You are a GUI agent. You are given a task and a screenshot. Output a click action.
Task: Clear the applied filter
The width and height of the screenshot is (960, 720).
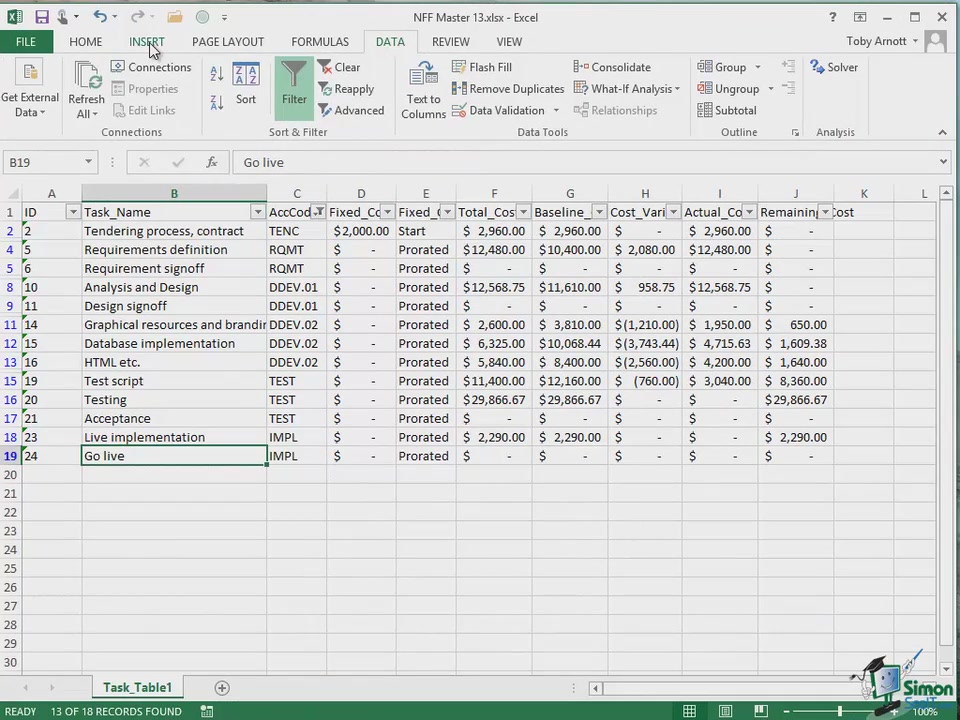coord(339,67)
